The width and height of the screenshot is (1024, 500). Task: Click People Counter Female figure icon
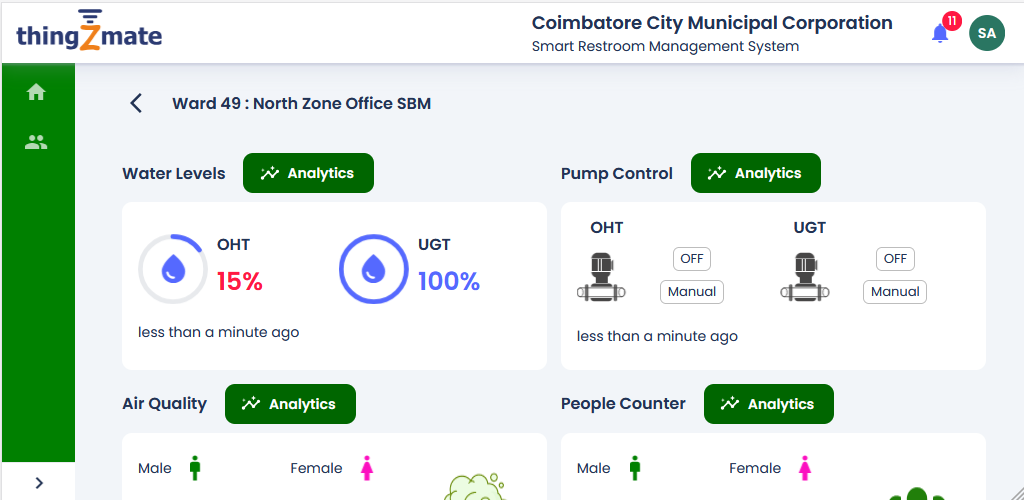coord(805,468)
